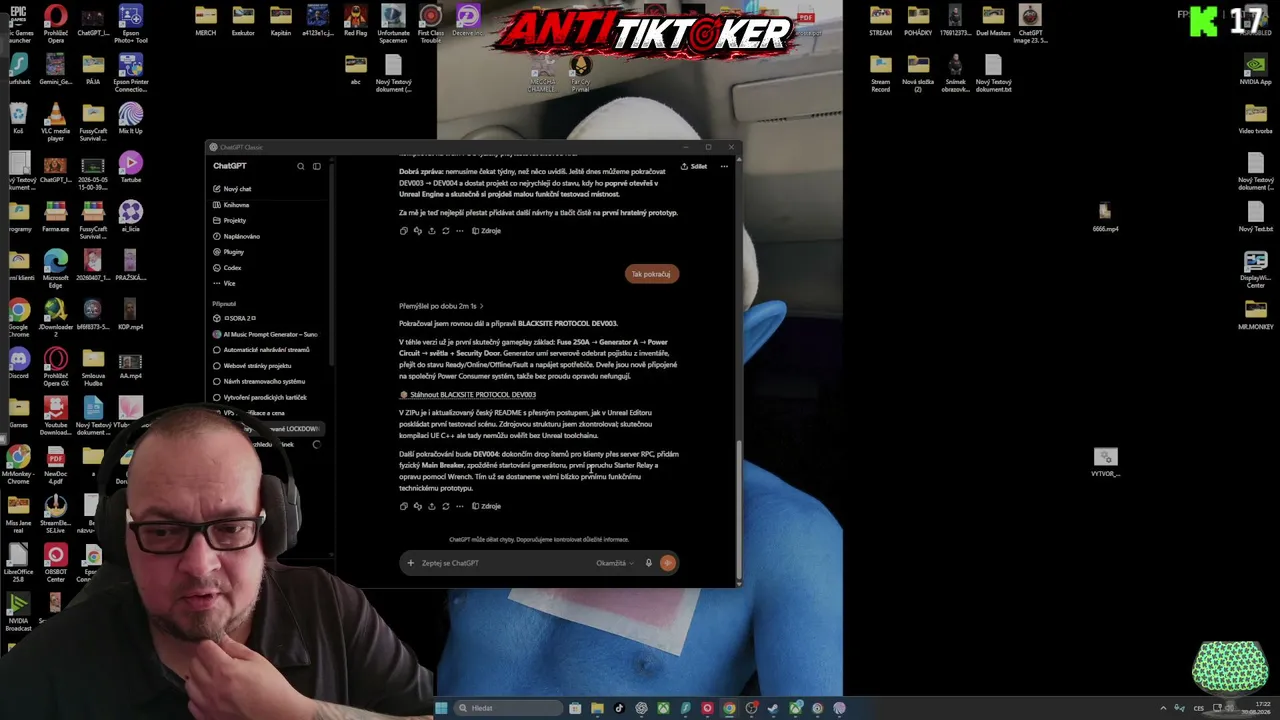The width and height of the screenshot is (1280, 720).
Task: Open the JDownloader 2 desktop shortcut
Action: click(55, 318)
